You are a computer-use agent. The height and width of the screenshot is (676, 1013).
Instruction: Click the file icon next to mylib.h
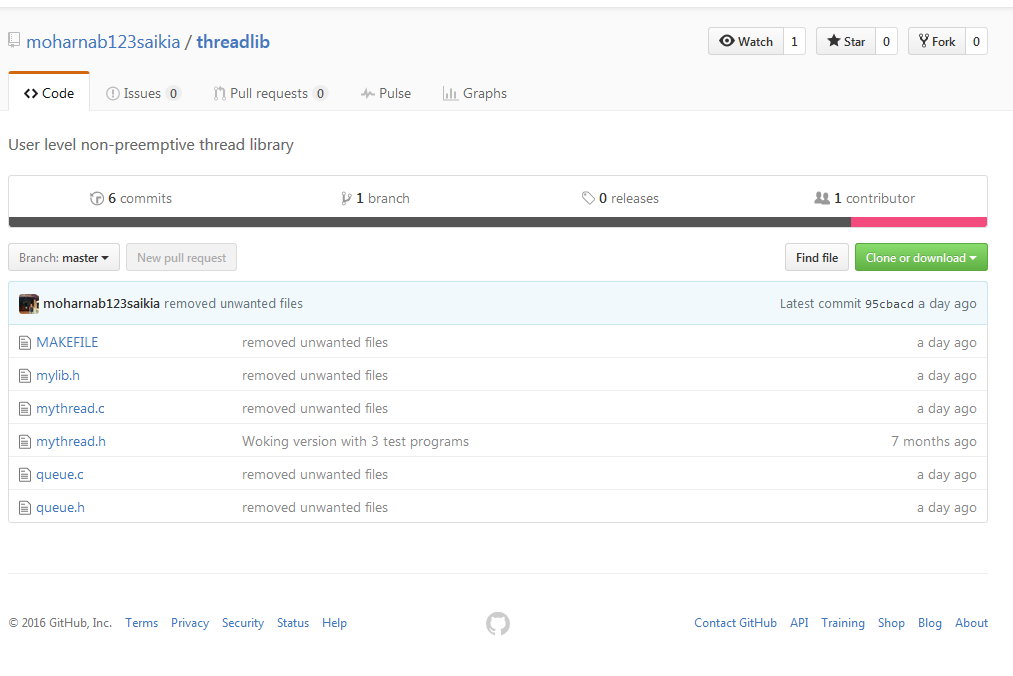[25, 375]
